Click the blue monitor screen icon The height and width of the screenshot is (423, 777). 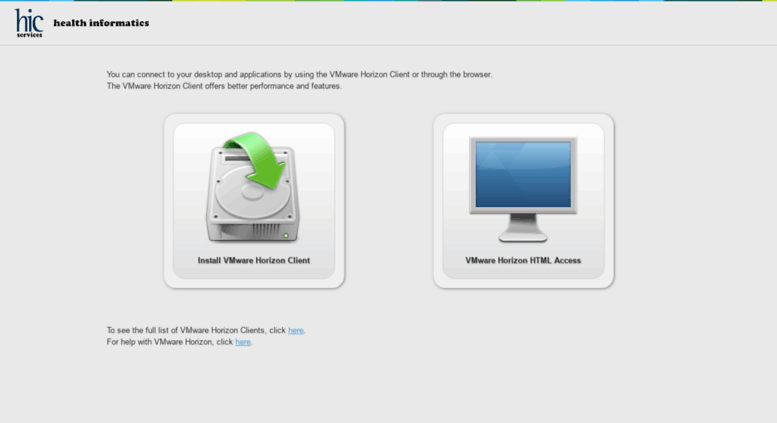pyautogui.click(x=523, y=174)
